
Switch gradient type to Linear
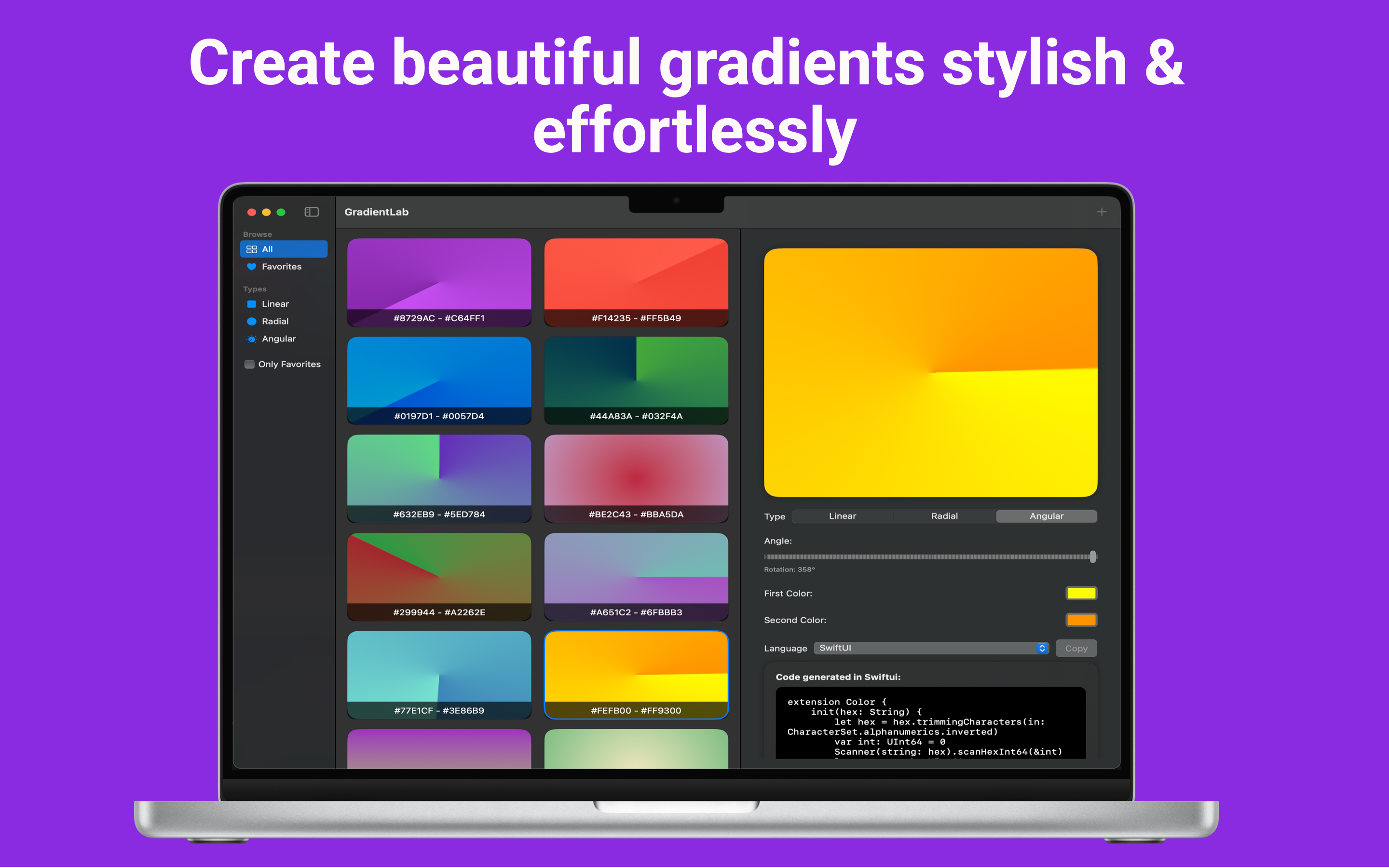click(x=842, y=515)
